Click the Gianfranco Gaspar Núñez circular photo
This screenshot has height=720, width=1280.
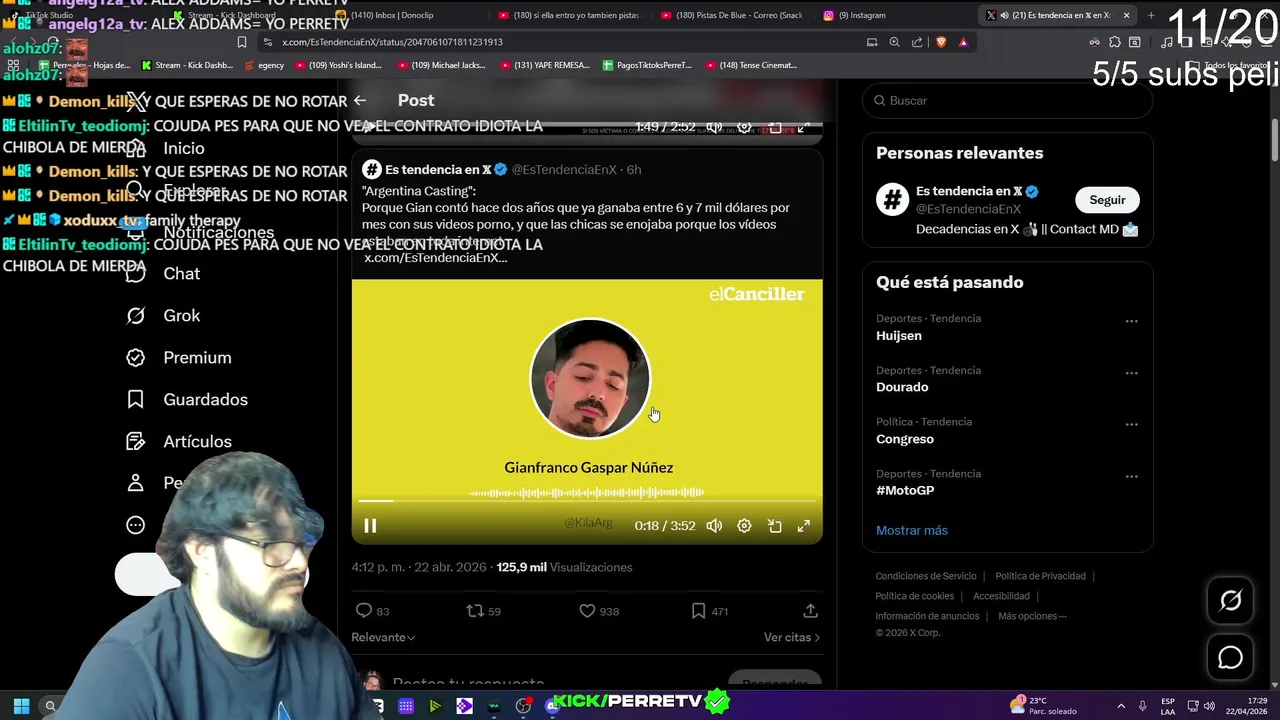(x=590, y=379)
